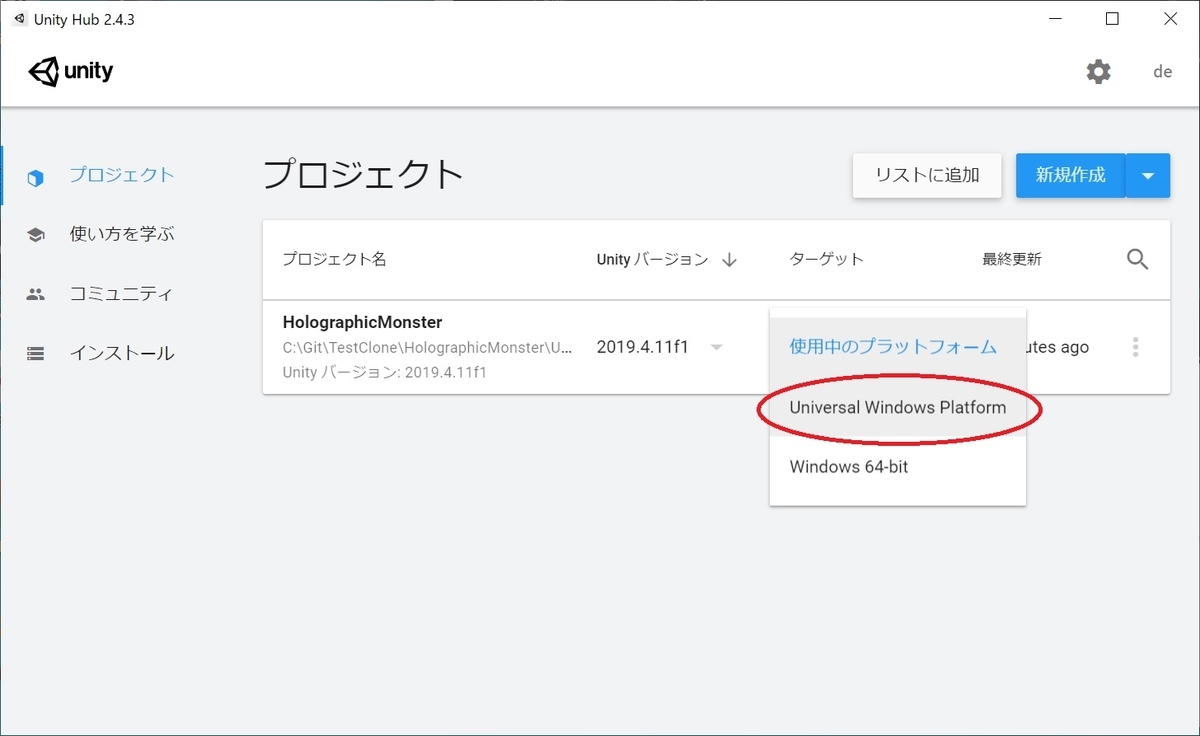1200x736 pixels.
Task: Click the community people icon
Action: coord(36,294)
